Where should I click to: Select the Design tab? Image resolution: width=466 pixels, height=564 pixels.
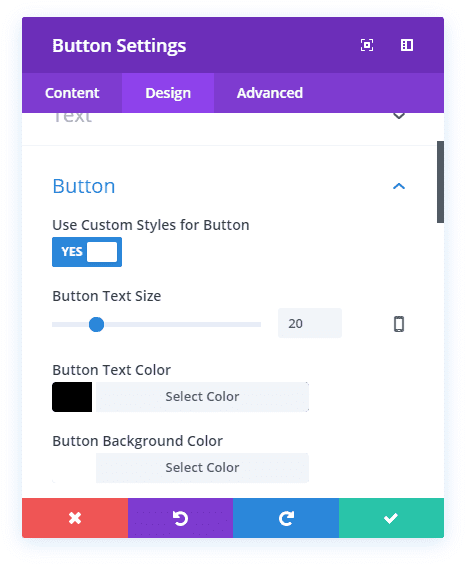pos(168,93)
